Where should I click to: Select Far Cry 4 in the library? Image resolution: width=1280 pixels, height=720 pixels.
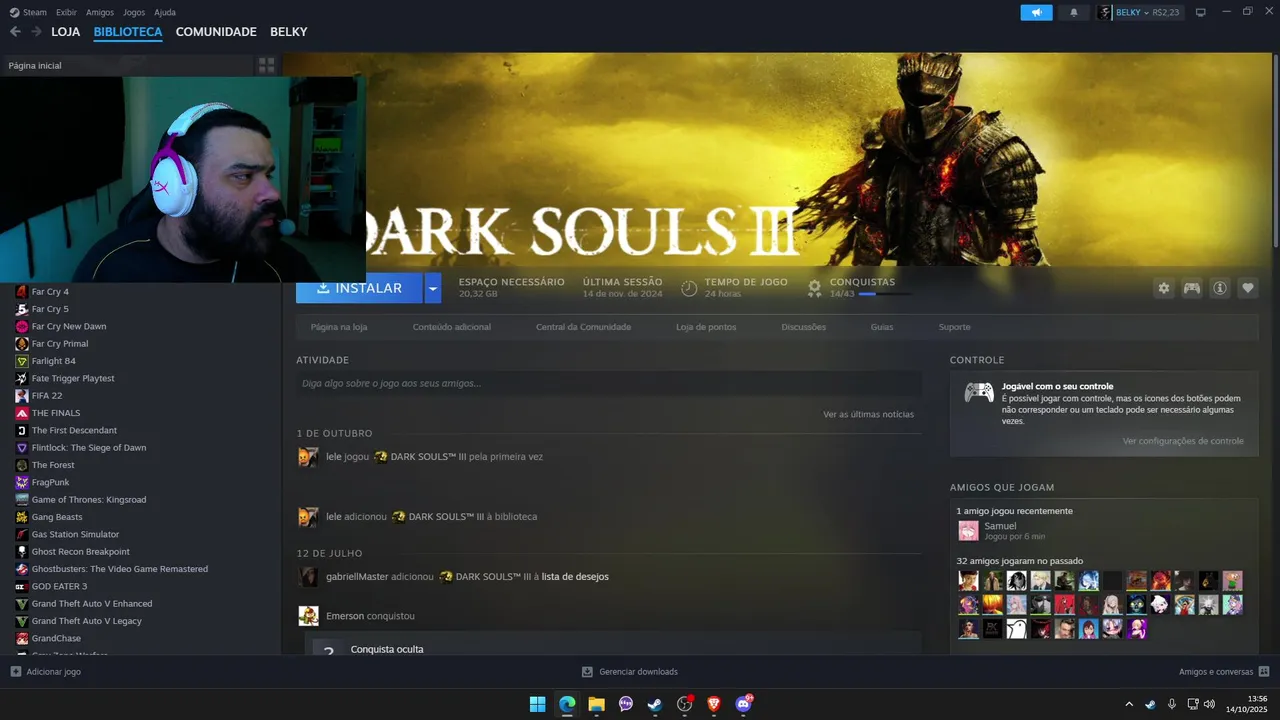point(50,292)
